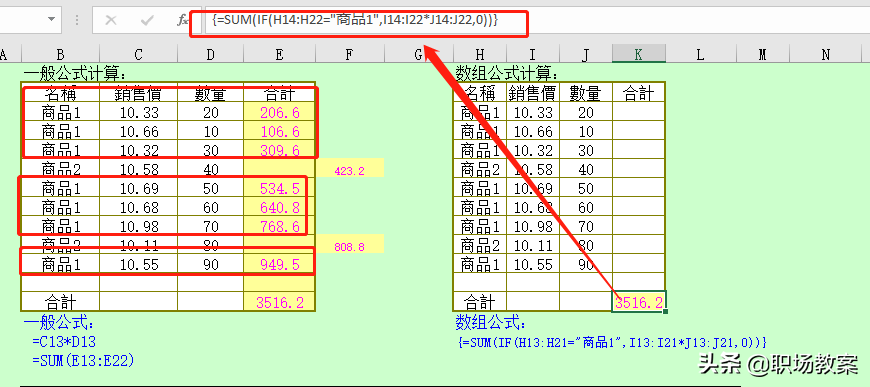
Task: Click the left table 銷售價 header cell
Action: point(138,94)
